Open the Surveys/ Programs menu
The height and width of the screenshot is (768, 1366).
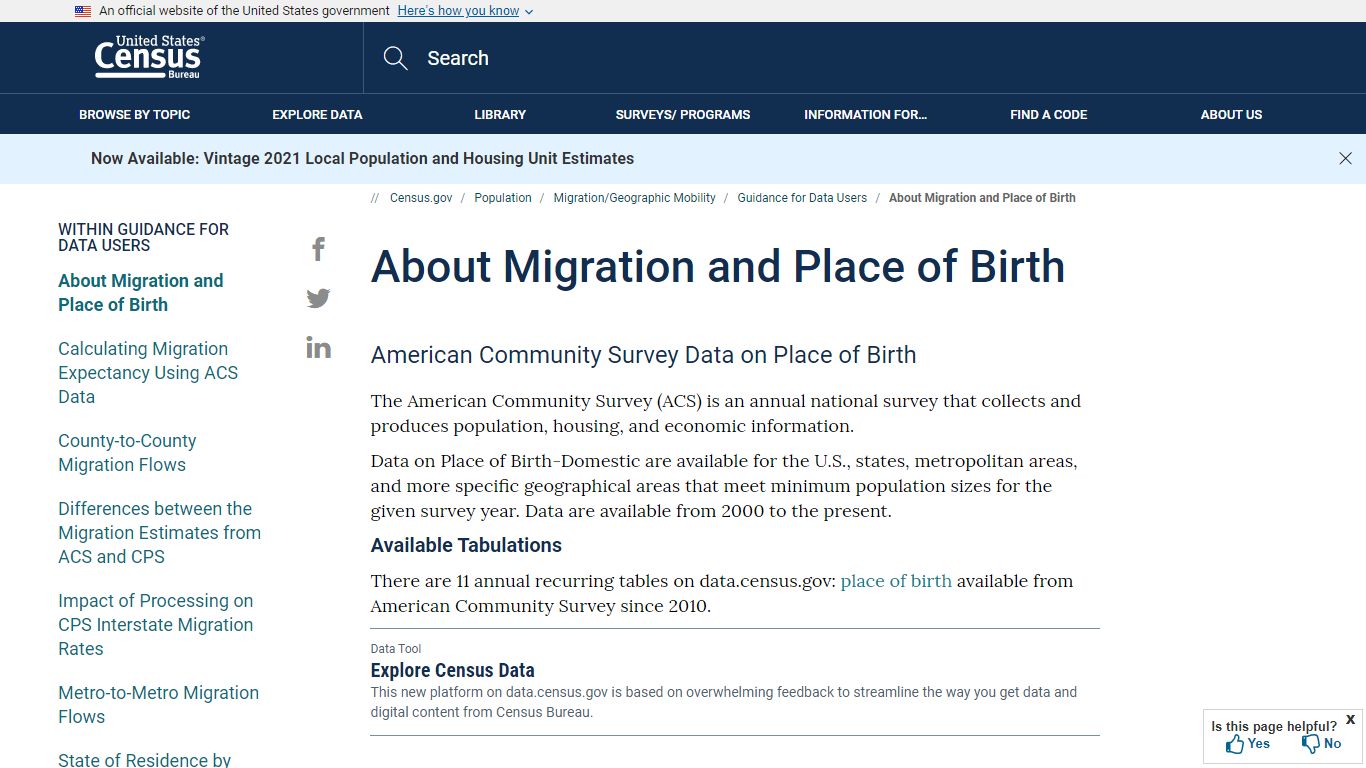[683, 114]
